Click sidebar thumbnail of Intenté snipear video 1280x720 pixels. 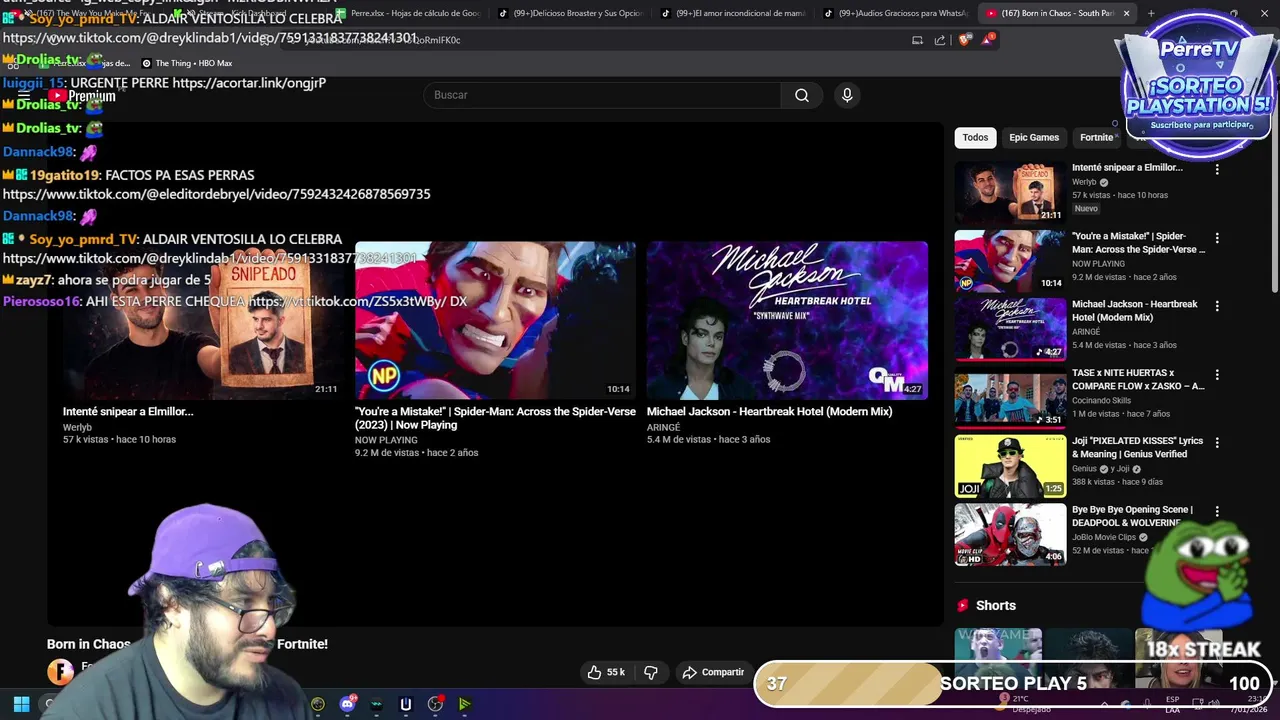coord(1010,192)
